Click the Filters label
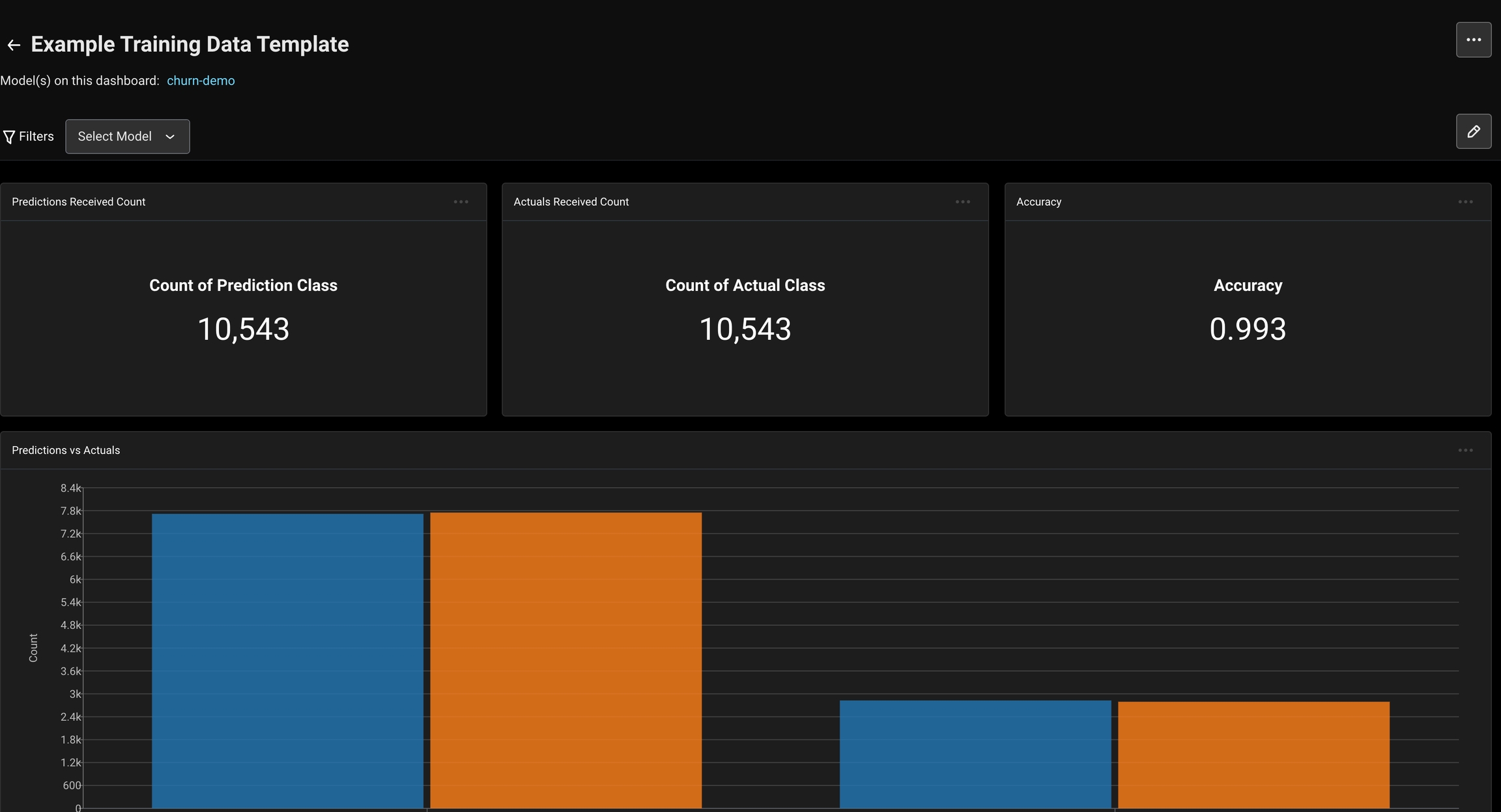Image resolution: width=1501 pixels, height=812 pixels. coord(36,137)
